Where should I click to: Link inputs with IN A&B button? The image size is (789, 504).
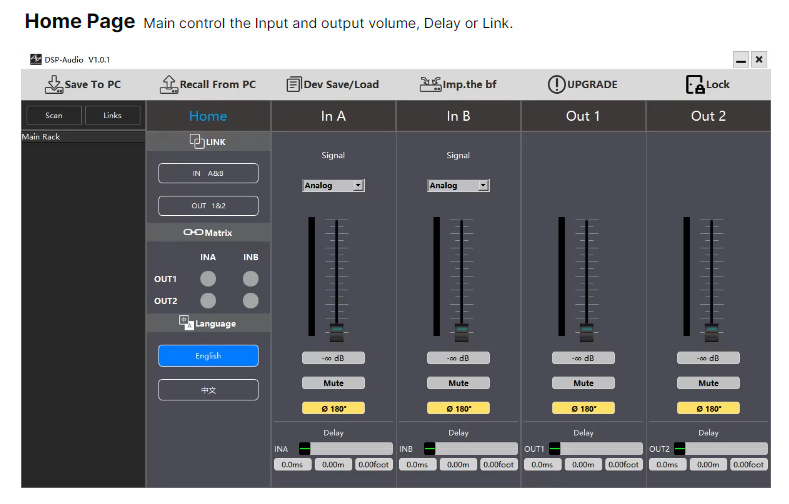coord(208,173)
